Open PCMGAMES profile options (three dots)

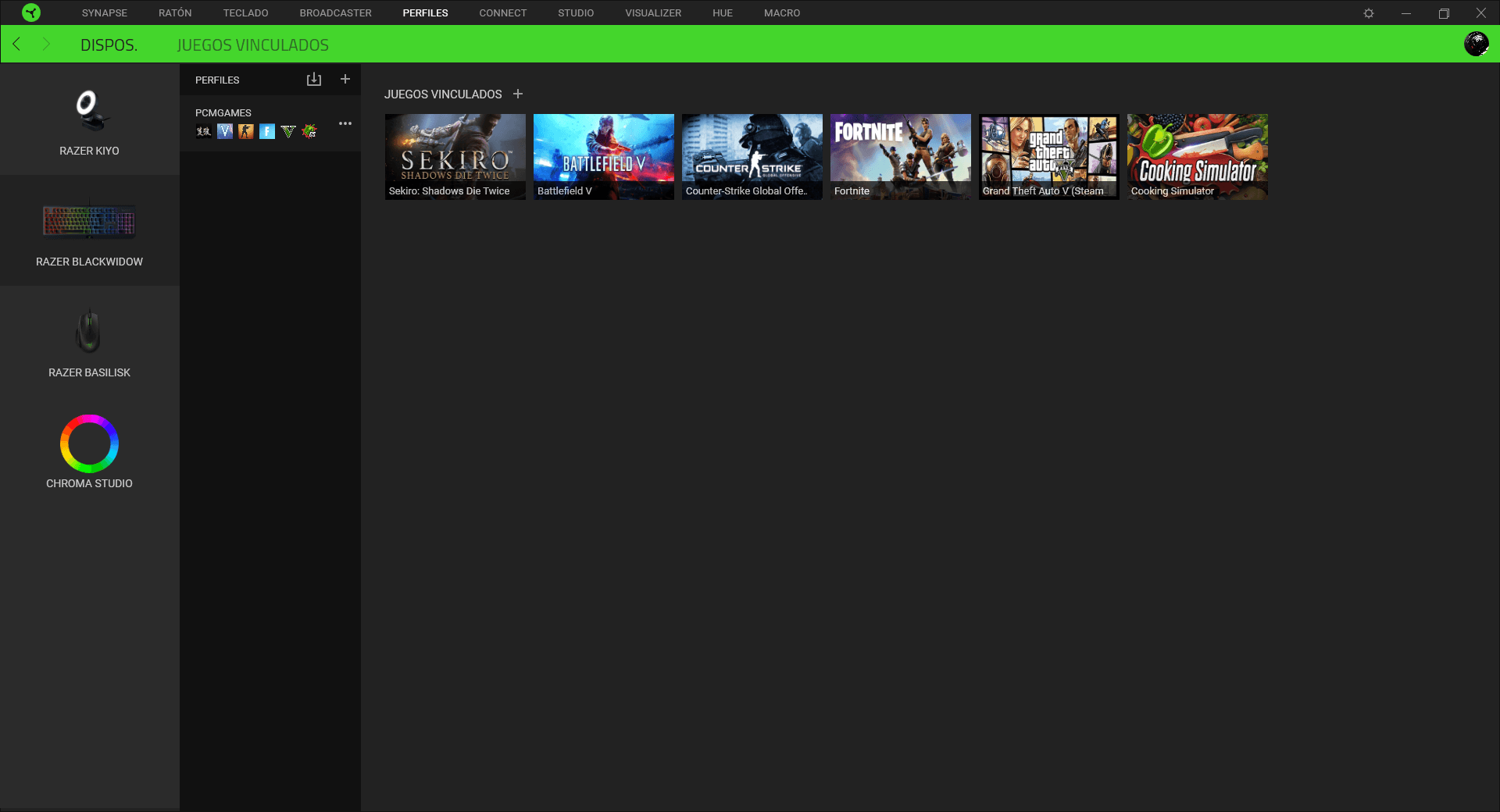(345, 123)
